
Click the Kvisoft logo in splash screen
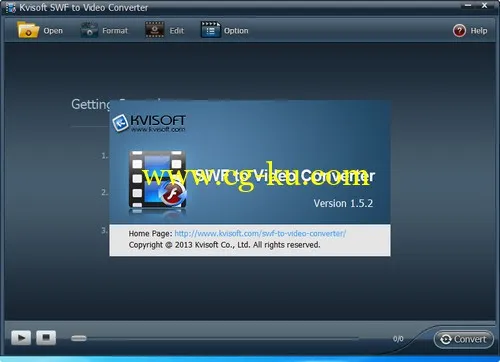(x=149, y=123)
